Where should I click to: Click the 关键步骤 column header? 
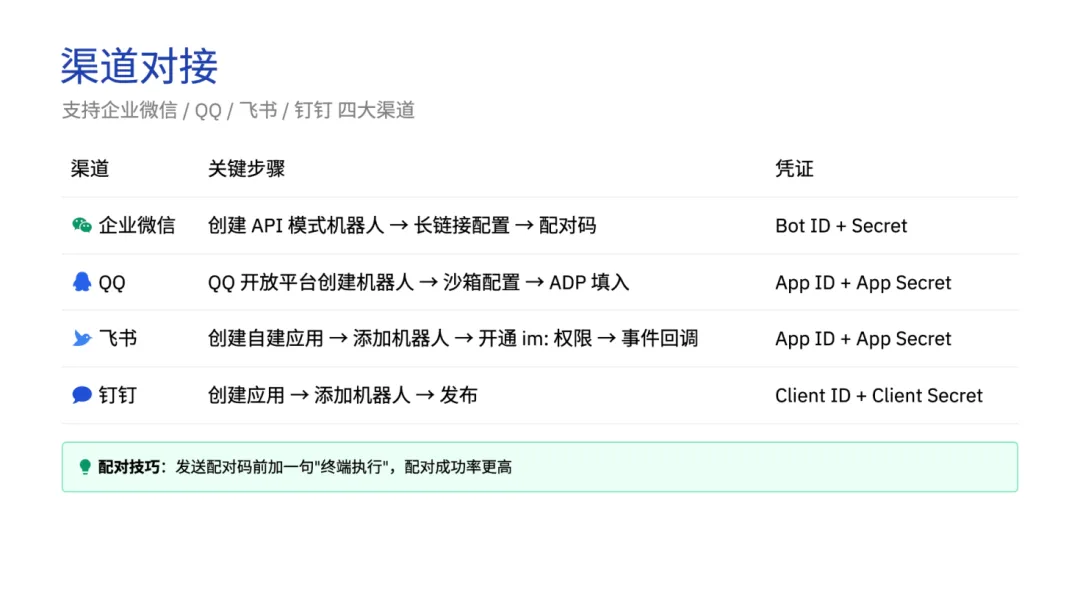[247, 169]
